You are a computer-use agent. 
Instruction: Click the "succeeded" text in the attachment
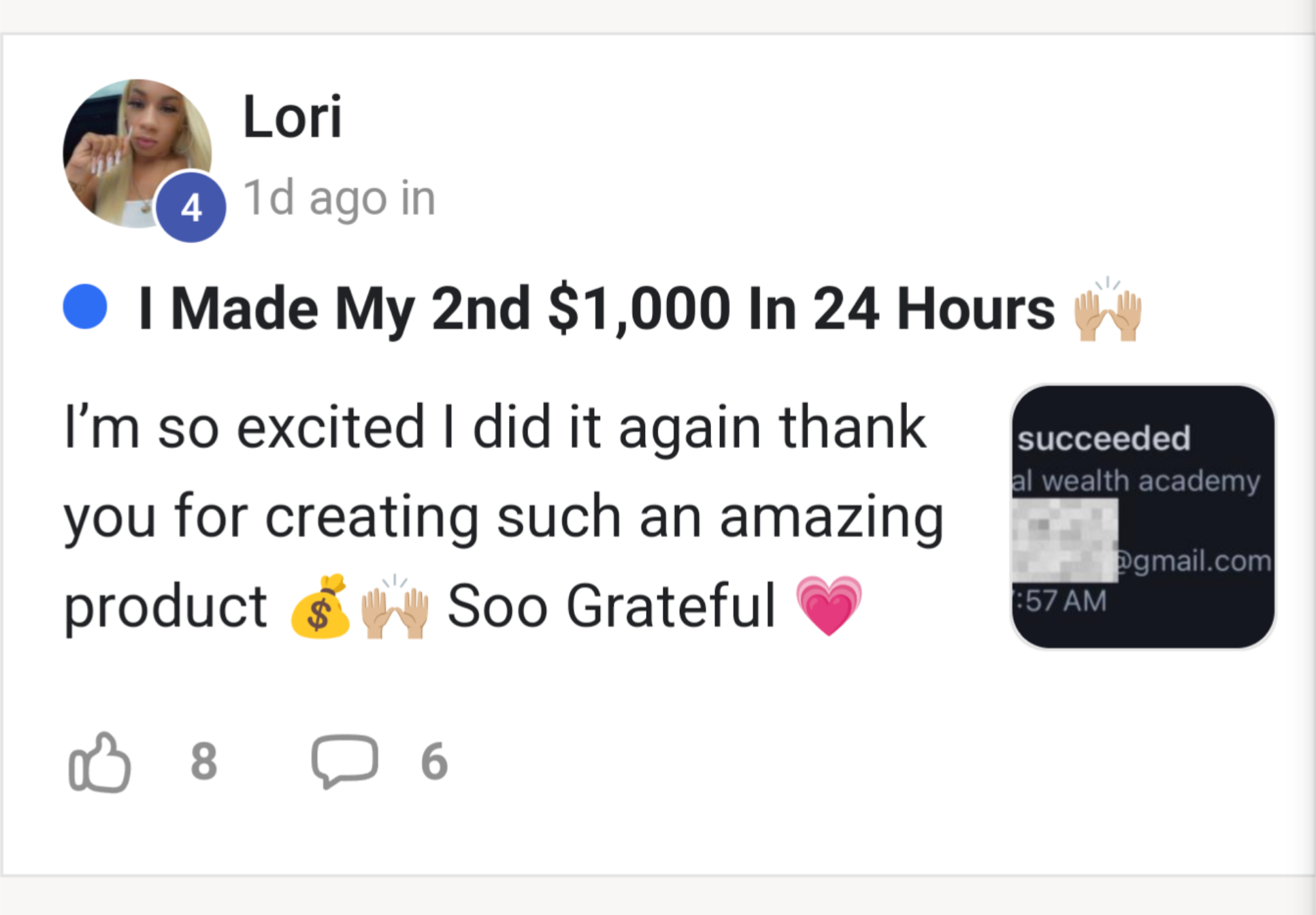[x=1104, y=438]
